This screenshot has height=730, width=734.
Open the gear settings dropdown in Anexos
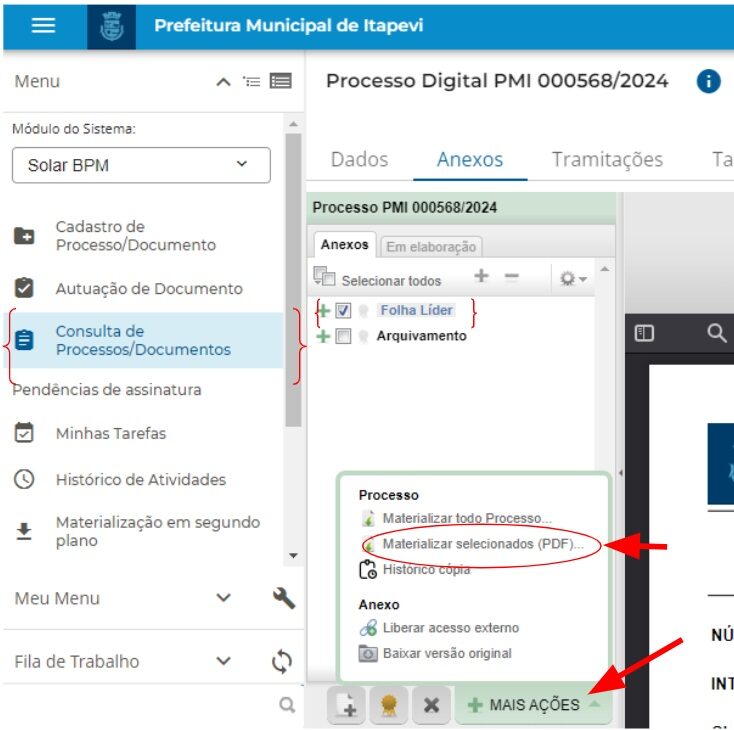point(573,279)
